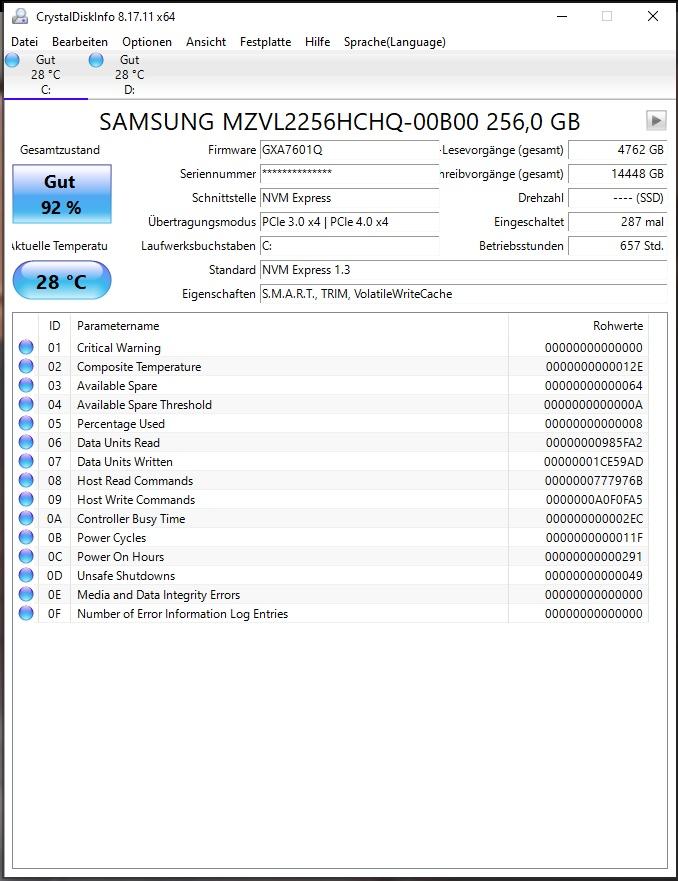678x881 pixels.
Task: Click the Eigenschaften field with TRIM
Action: pyautogui.click(x=463, y=294)
